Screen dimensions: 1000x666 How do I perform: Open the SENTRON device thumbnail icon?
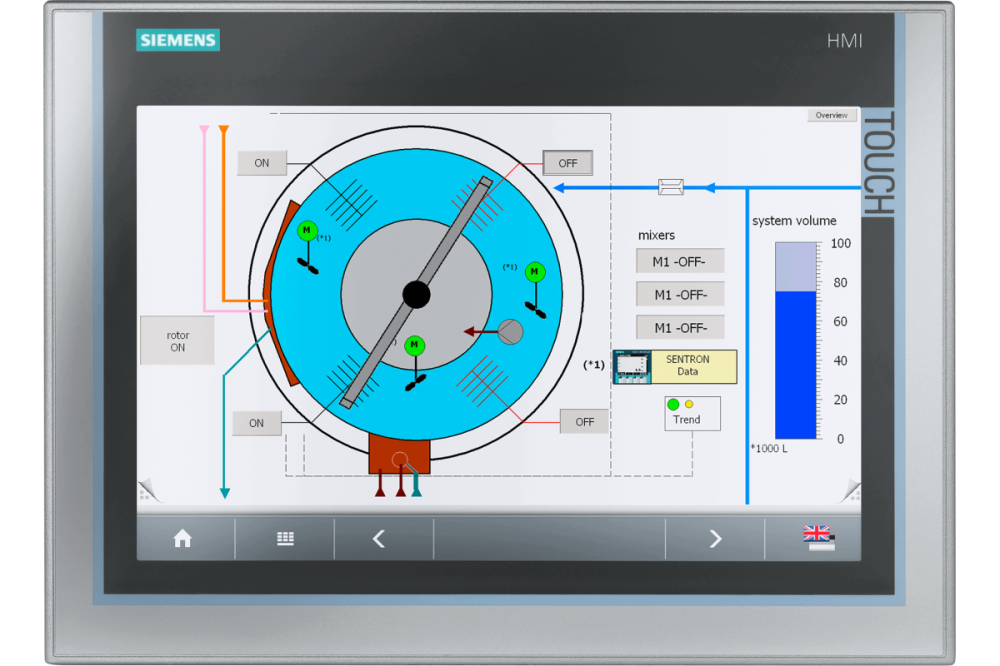632,367
